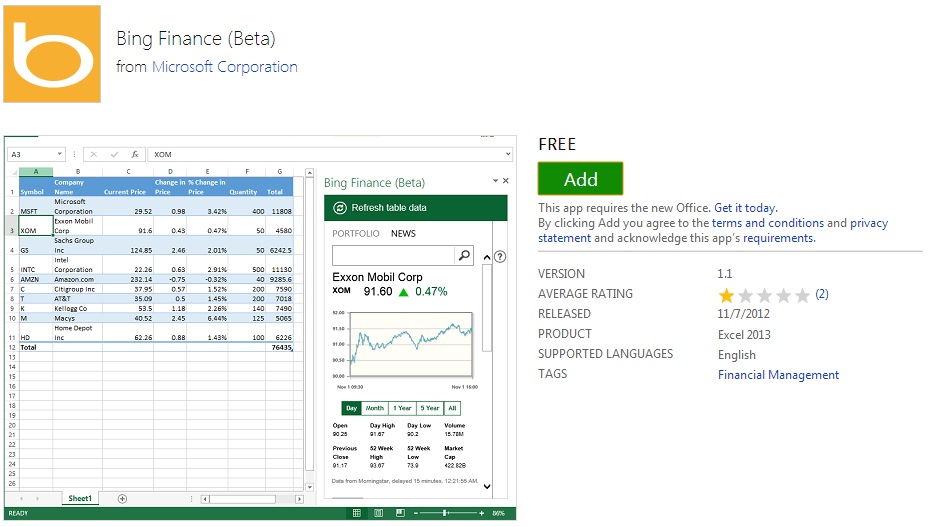Screen dimensions: 930x527
Task: Click the zoom in plus button
Action: point(481,513)
